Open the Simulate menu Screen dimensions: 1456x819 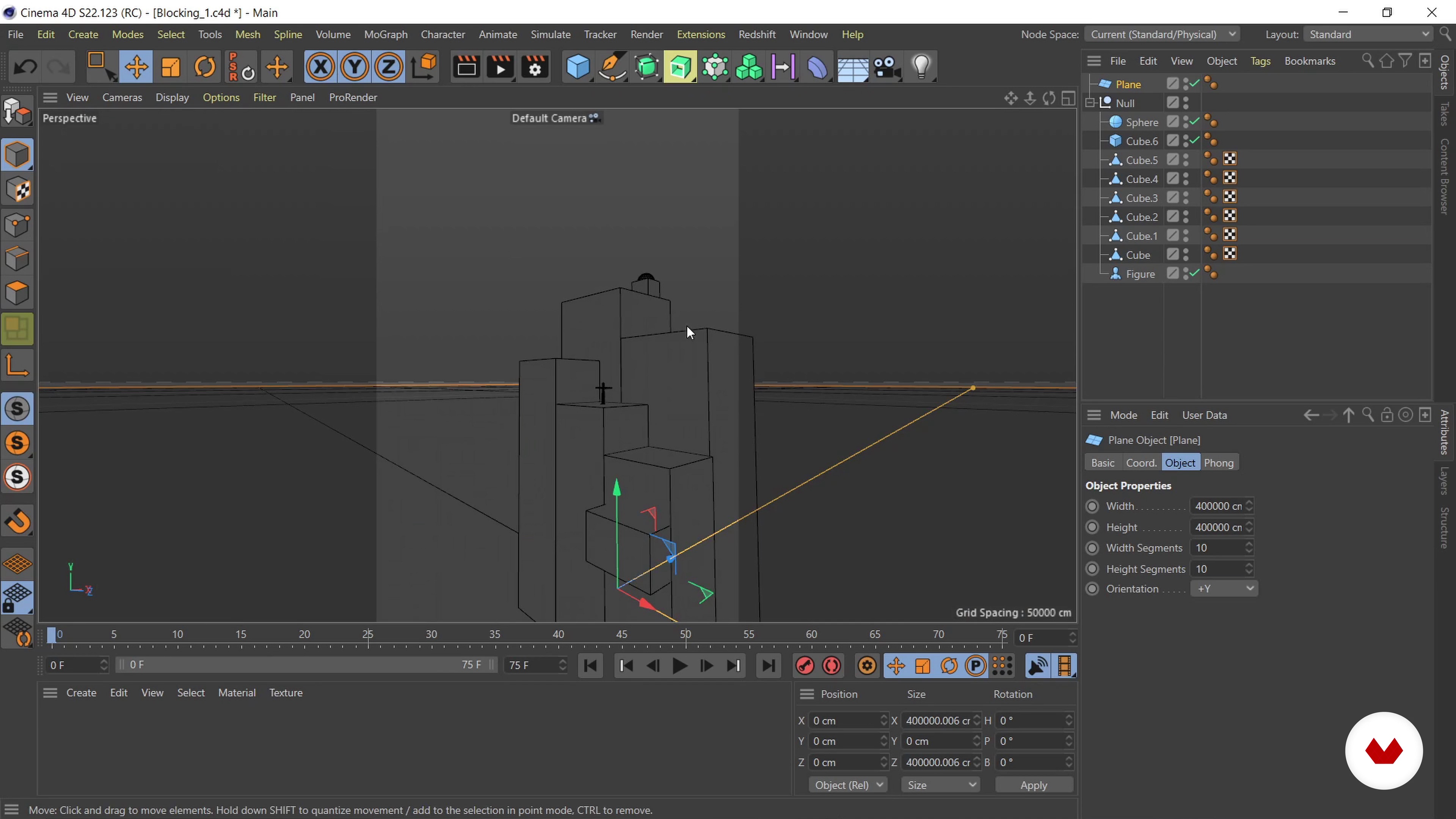[x=551, y=35]
